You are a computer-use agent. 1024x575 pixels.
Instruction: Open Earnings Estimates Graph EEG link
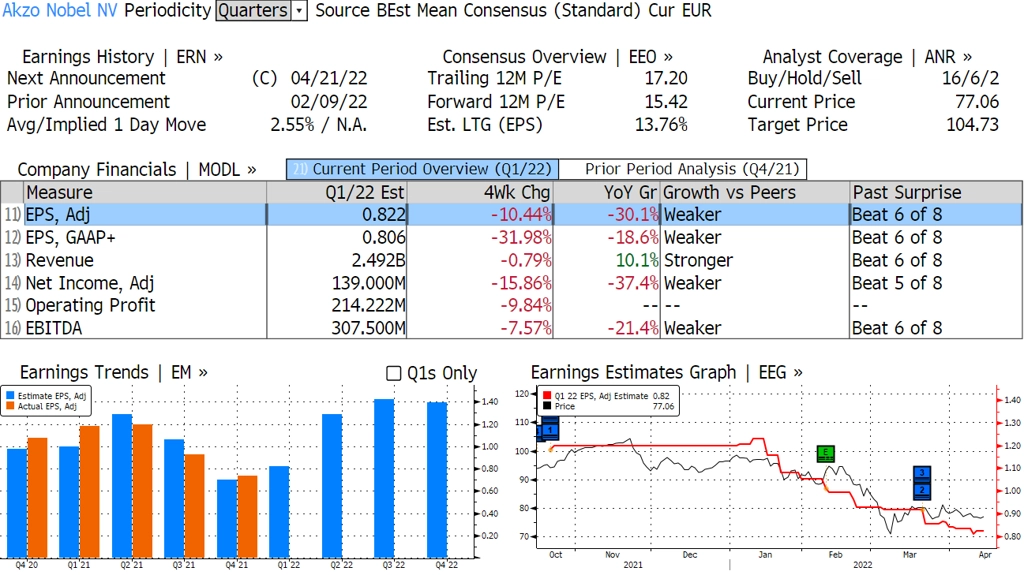point(667,372)
